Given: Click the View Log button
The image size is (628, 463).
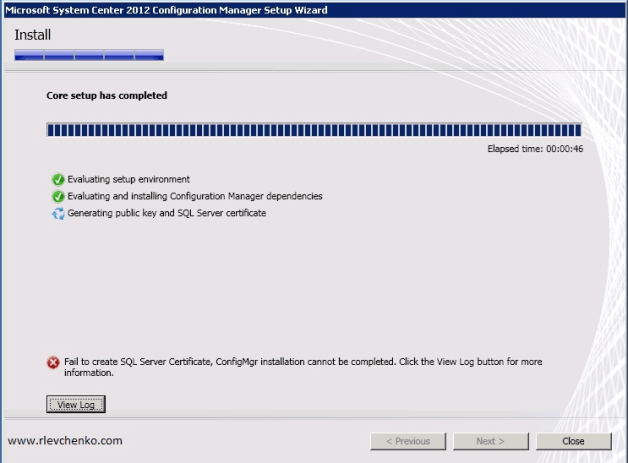Looking at the screenshot, I should [76, 404].
